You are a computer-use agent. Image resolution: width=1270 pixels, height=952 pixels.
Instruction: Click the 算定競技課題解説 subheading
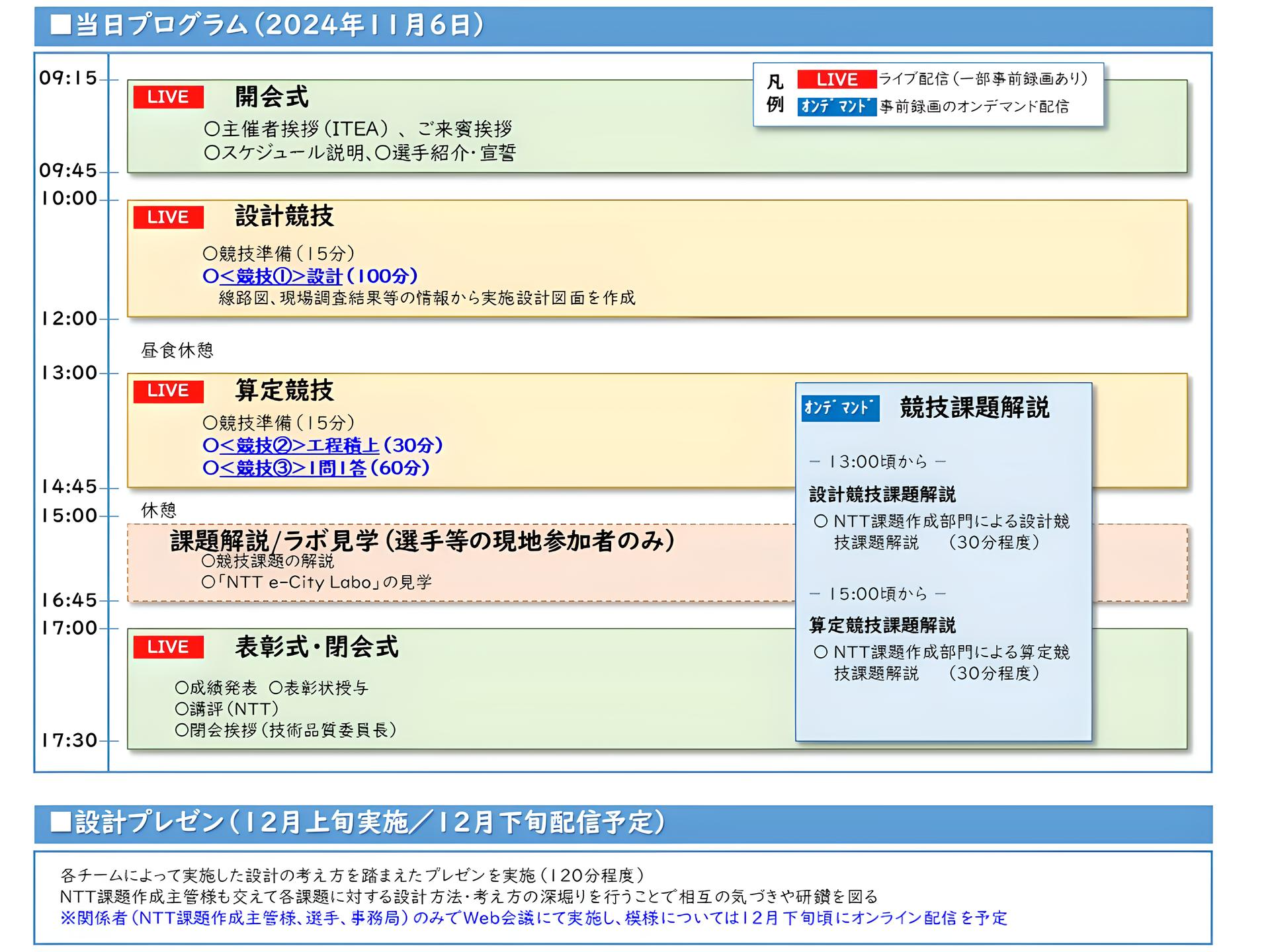click(882, 625)
